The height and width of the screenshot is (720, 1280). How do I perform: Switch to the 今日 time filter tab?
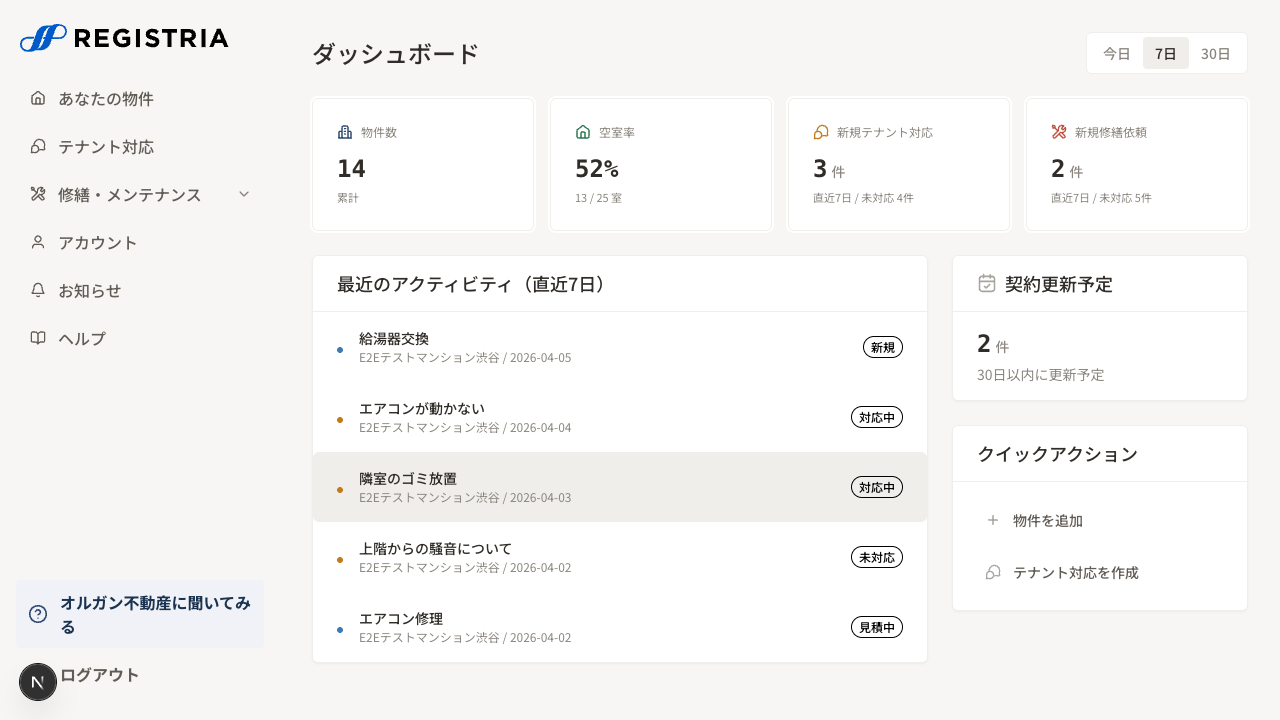click(1116, 53)
